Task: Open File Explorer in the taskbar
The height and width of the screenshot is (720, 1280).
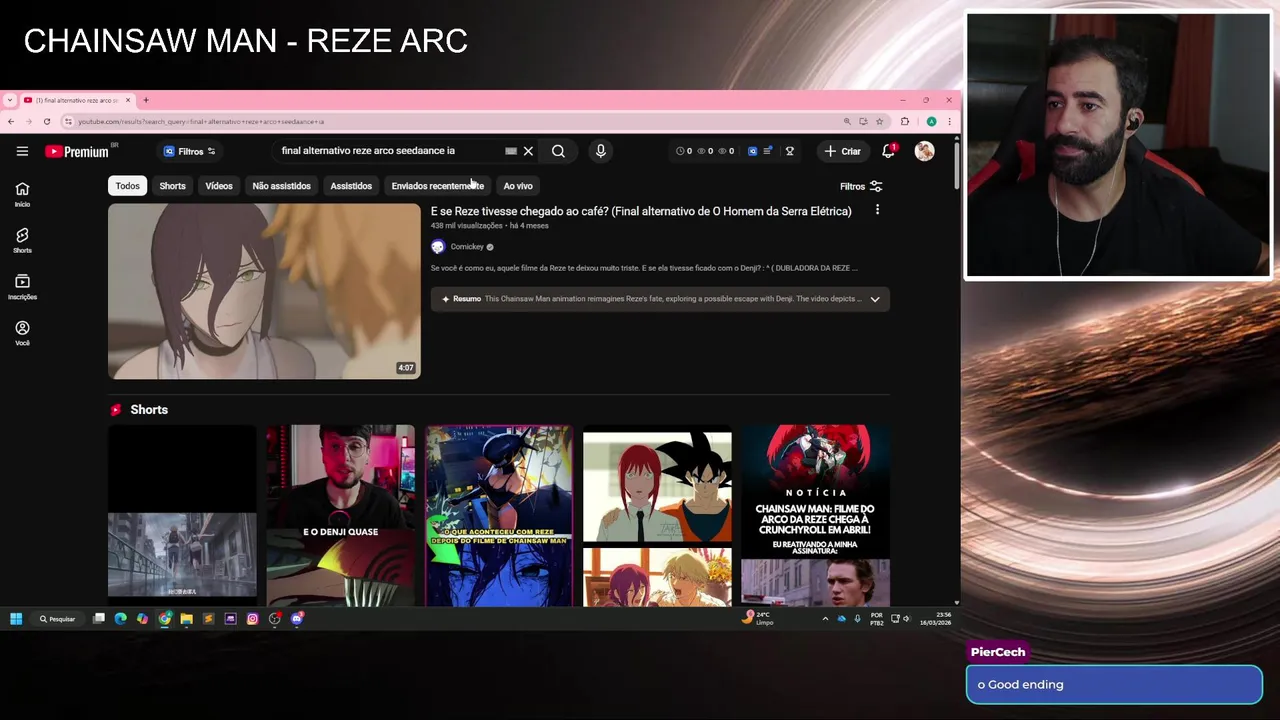Action: pos(186,619)
